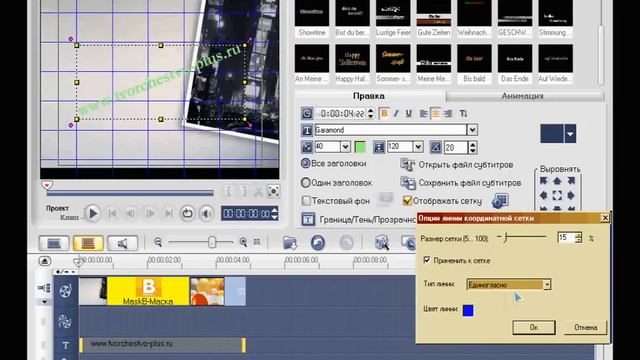This screenshot has width=640, height=360.
Task: Click the Открыть файл субтитров icon
Action: click(x=407, y=164)
